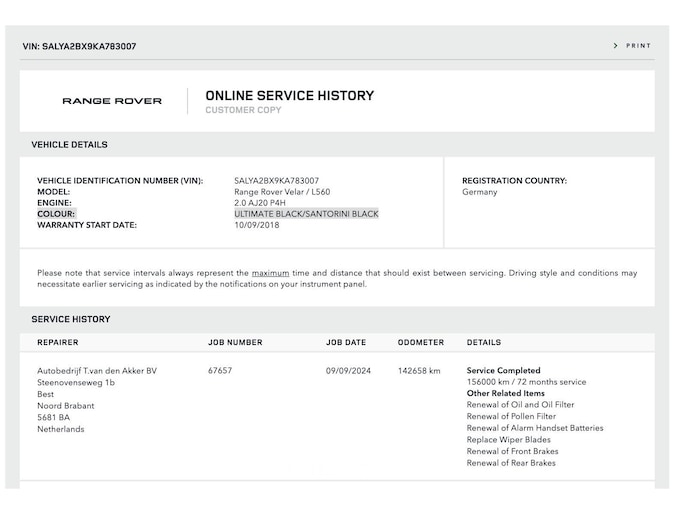Click Renewal of Oil and Oil Filter
Image resolution: width=685 pixels, height=514 pixels.
[520, 405]
